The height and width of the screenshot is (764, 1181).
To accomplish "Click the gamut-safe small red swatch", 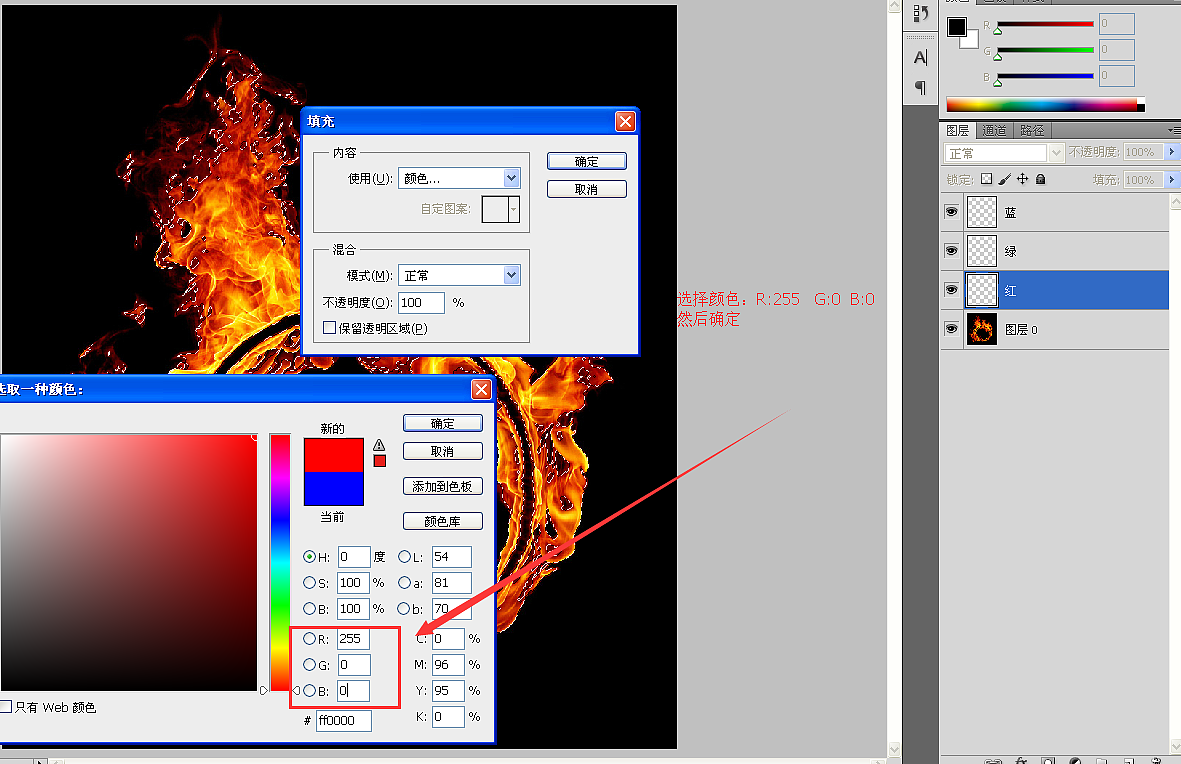I will point(380,461).
